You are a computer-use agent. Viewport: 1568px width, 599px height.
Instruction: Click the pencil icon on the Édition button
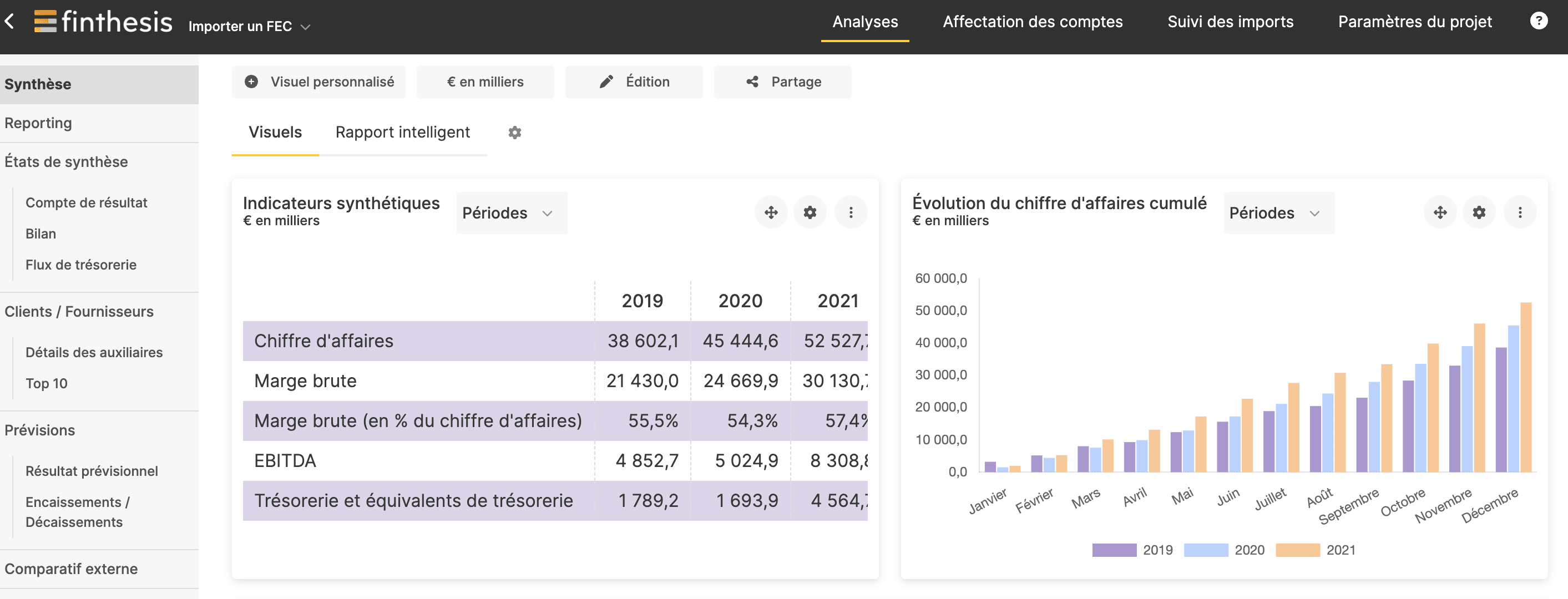(x=606, y=81)
